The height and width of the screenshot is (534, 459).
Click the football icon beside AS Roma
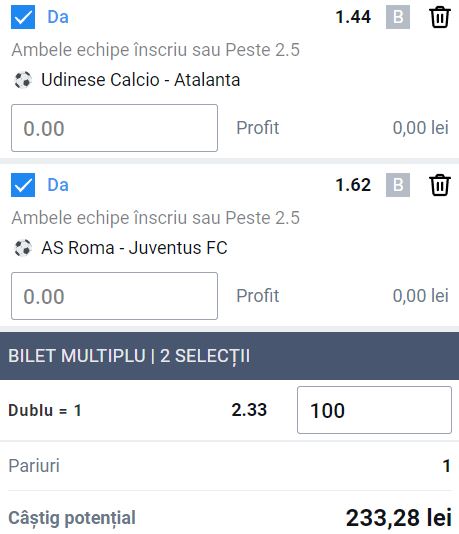point(23,248)
